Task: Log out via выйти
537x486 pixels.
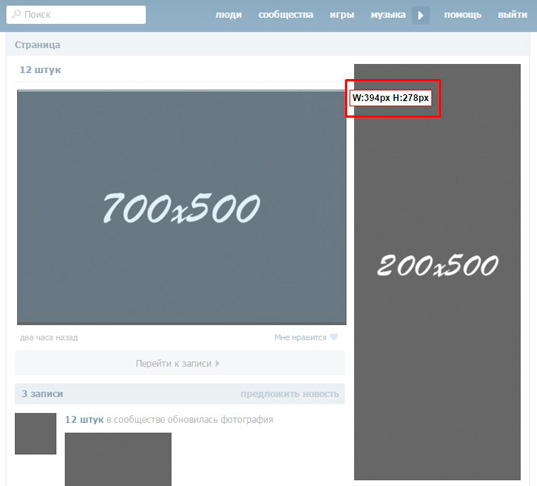Action: (x=512, y=15)
